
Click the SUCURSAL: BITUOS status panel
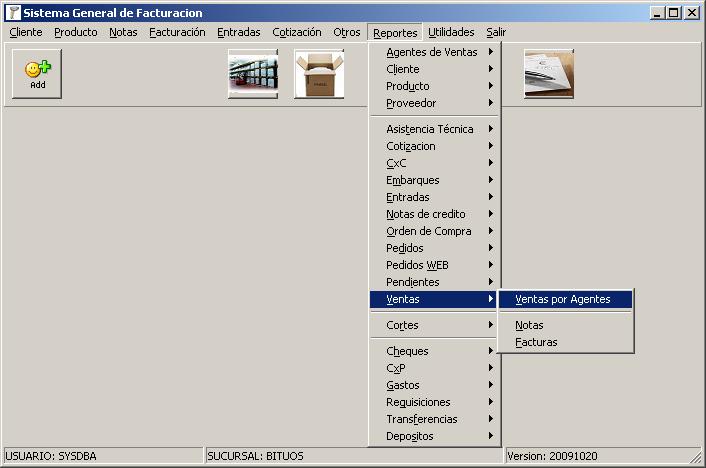click(354, 456)
